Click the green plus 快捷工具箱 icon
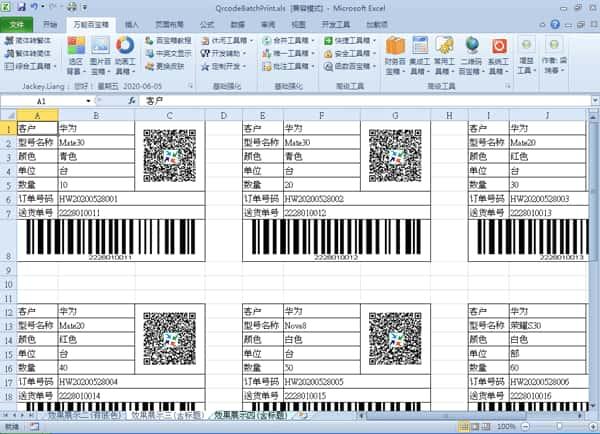The width and height of the screenshot is (600, 434). coord(328,40)
